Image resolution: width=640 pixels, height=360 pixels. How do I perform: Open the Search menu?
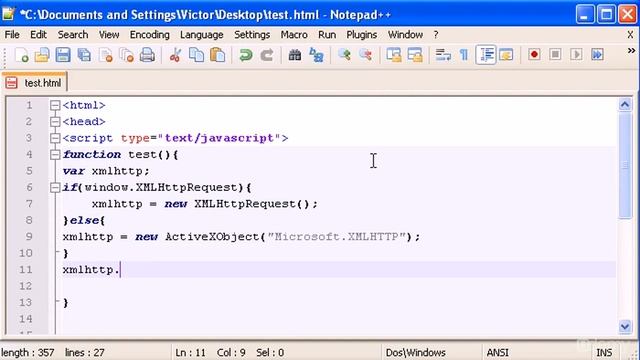[73, 35]
